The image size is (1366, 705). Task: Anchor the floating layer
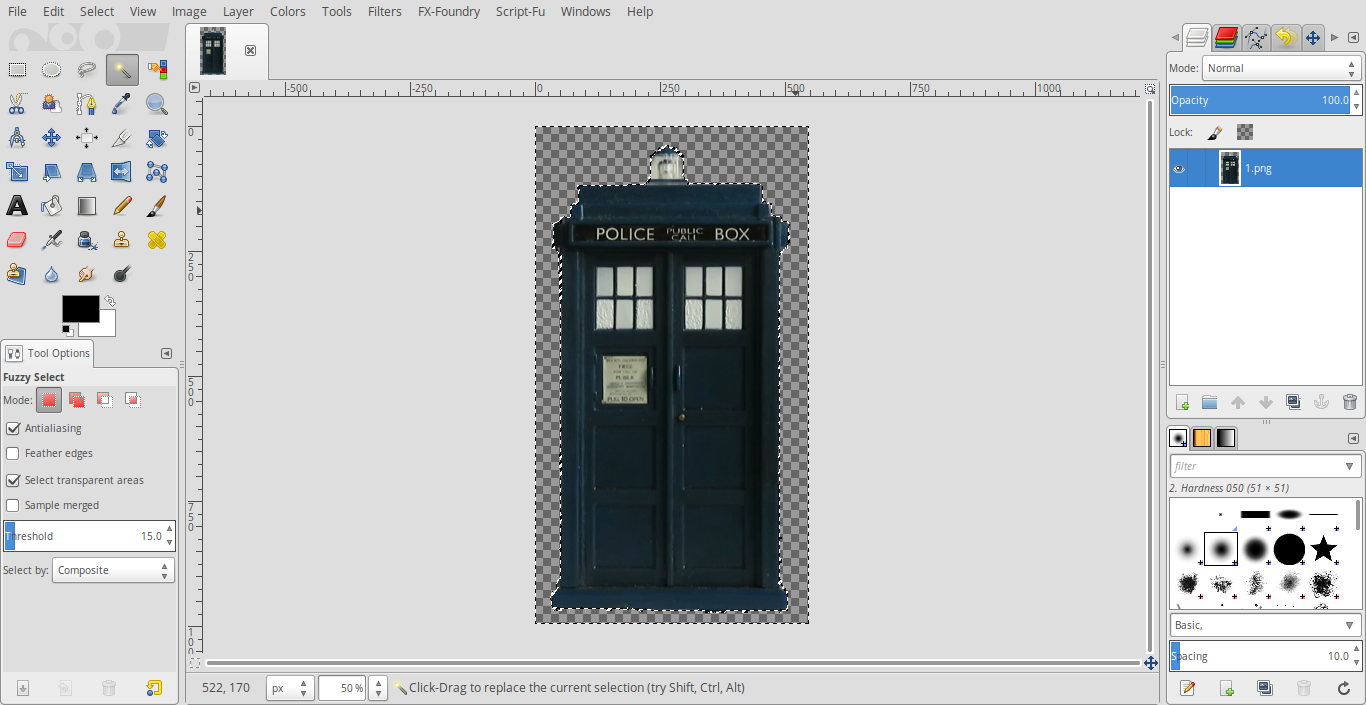[x=1321, y=402]
